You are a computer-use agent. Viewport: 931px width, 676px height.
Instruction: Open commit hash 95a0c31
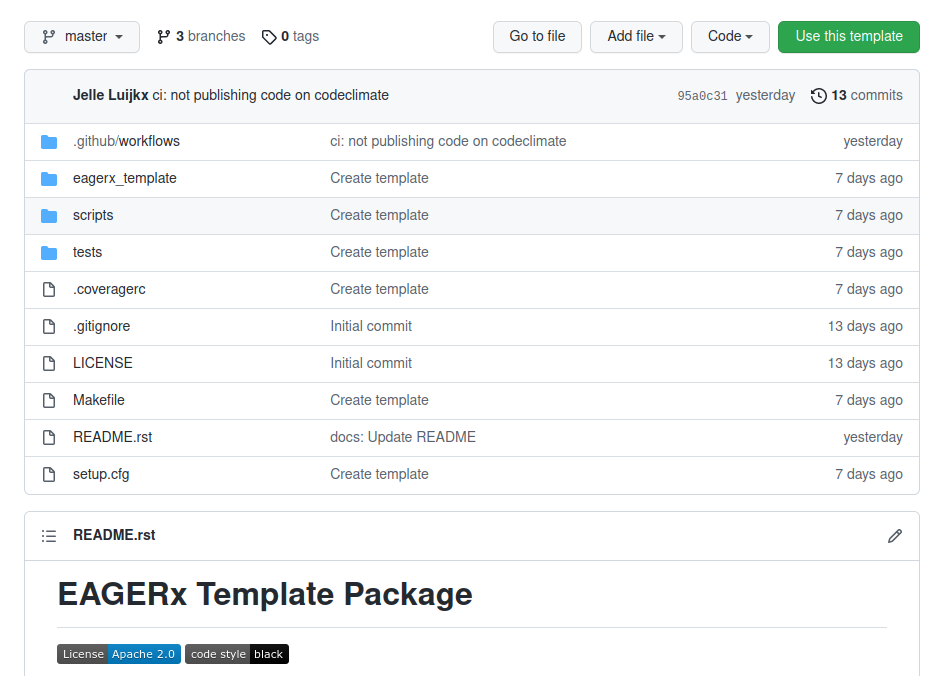702,96
